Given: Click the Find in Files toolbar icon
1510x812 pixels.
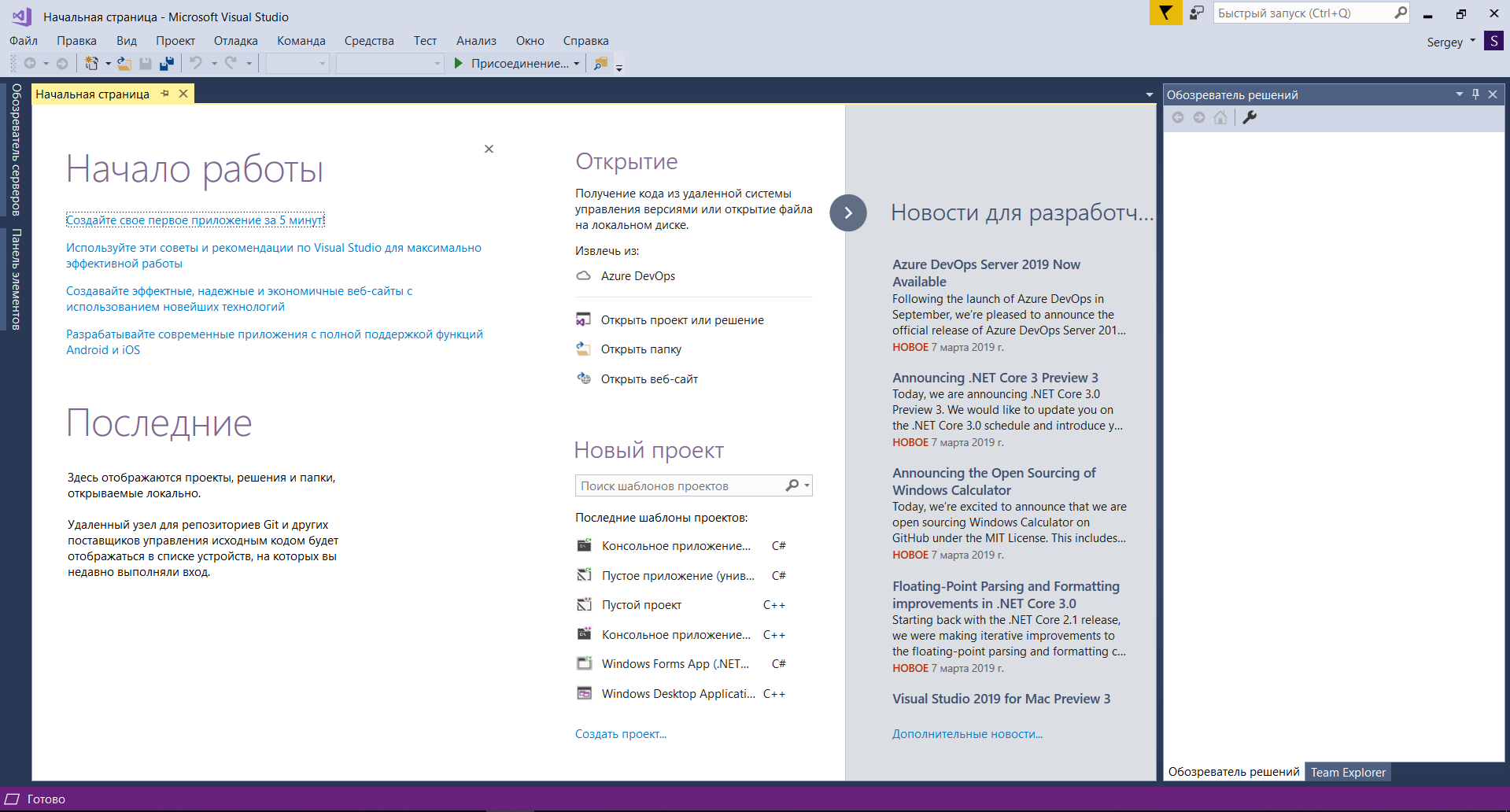Looking at the screenshot, I should pyautogui.click(x=600, y=63).
